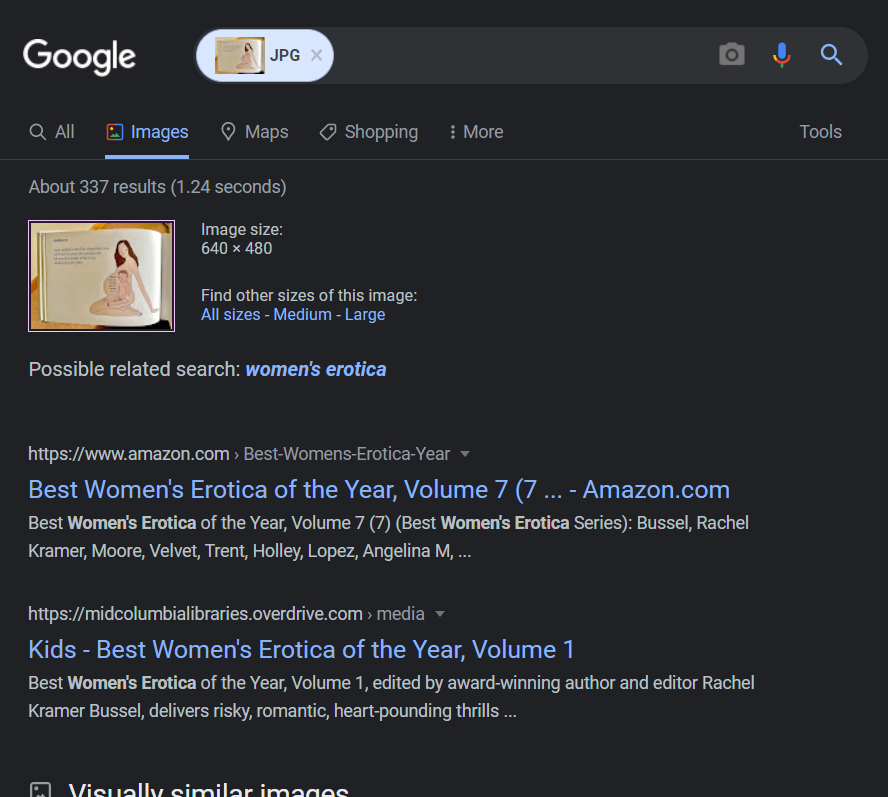The height and width of the screenshot is (797, 888).
Task: Expand the More menu
Action: point(476,132)
